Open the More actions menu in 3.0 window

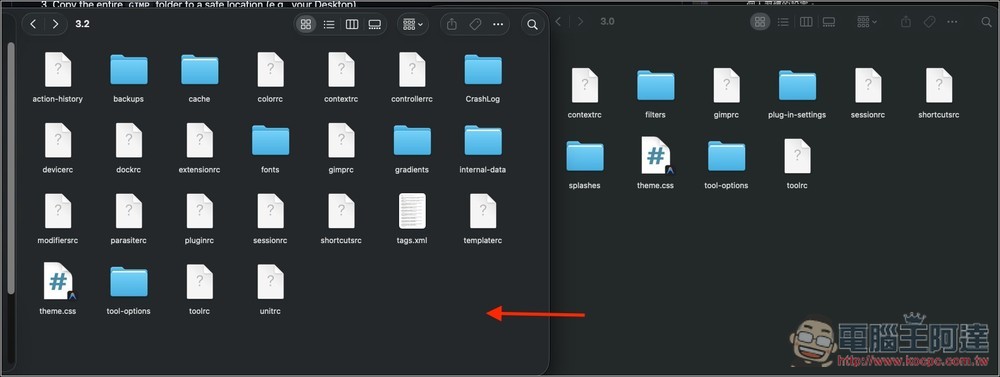coord(952,22)
